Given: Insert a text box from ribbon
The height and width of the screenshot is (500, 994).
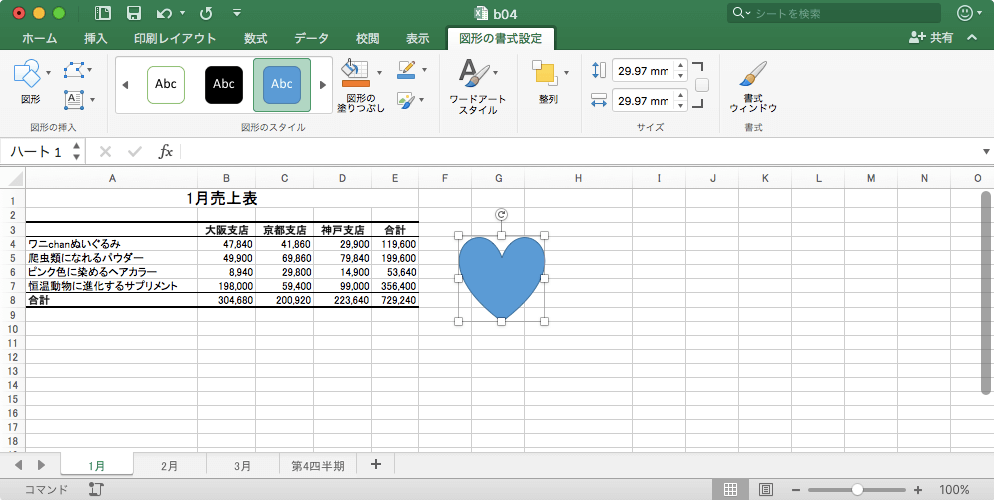Looking at the screenshot, I should (74, 99).
